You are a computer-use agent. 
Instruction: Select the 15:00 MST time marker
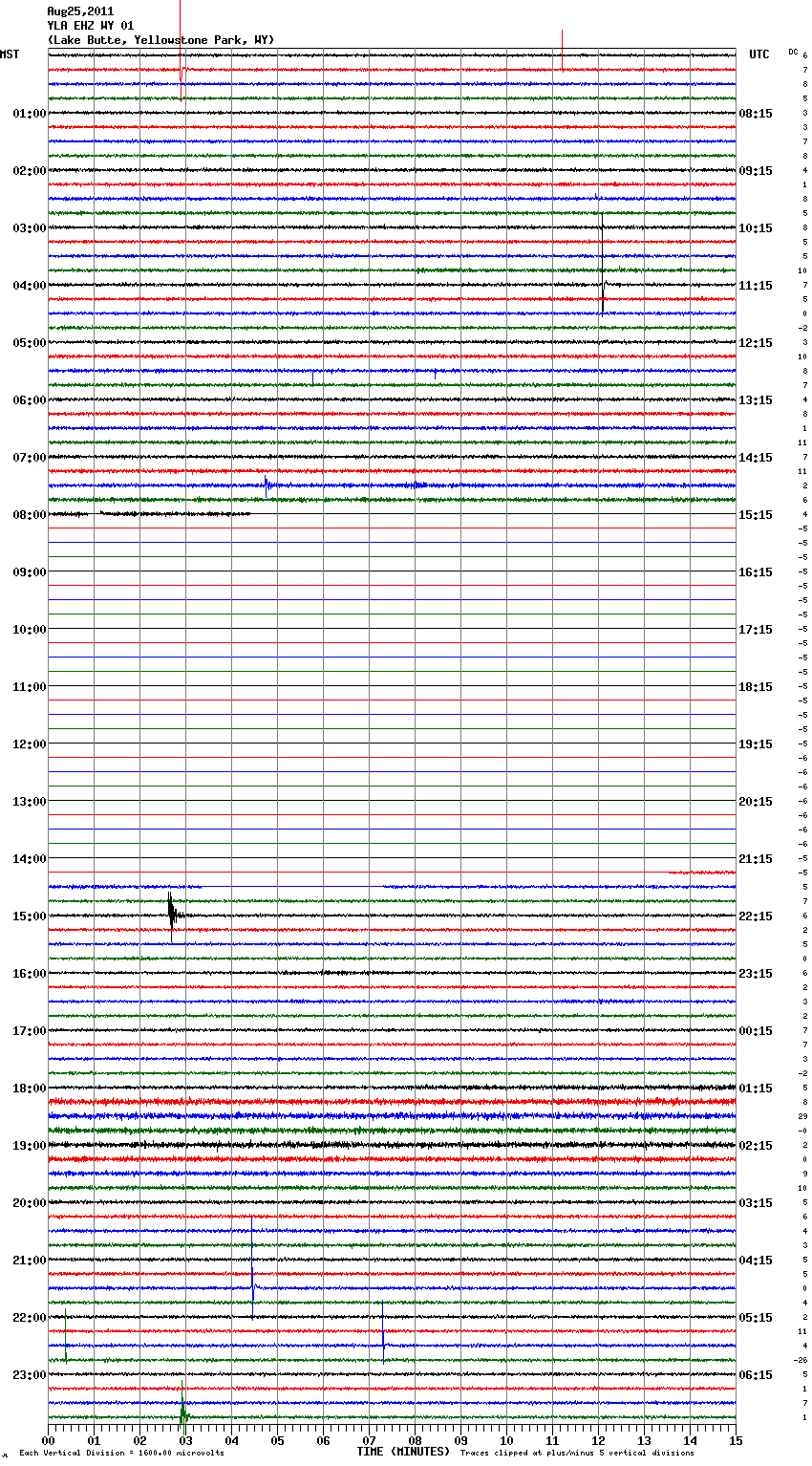pos(29,916)
